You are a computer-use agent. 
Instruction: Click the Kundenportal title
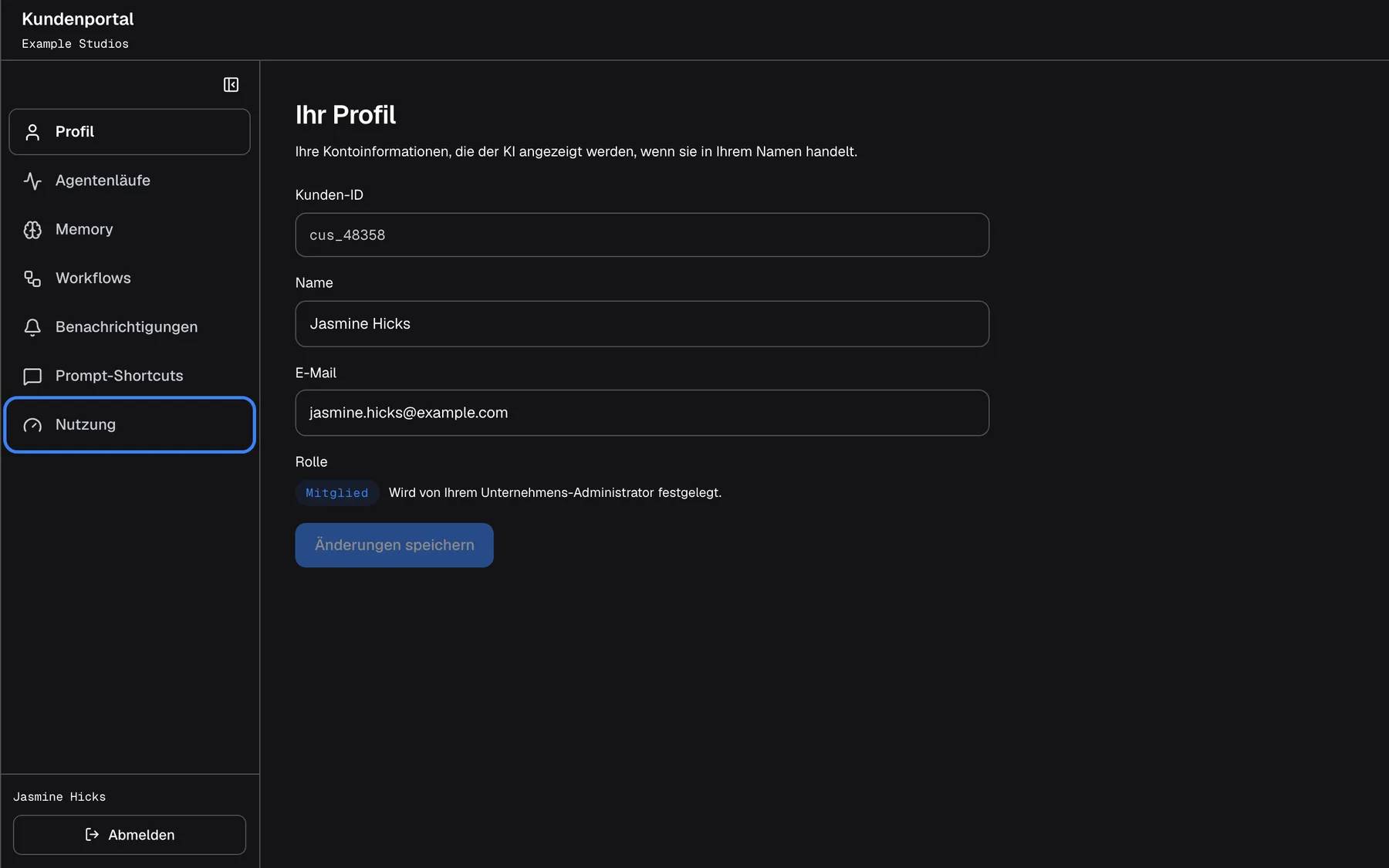click(78, 19)
